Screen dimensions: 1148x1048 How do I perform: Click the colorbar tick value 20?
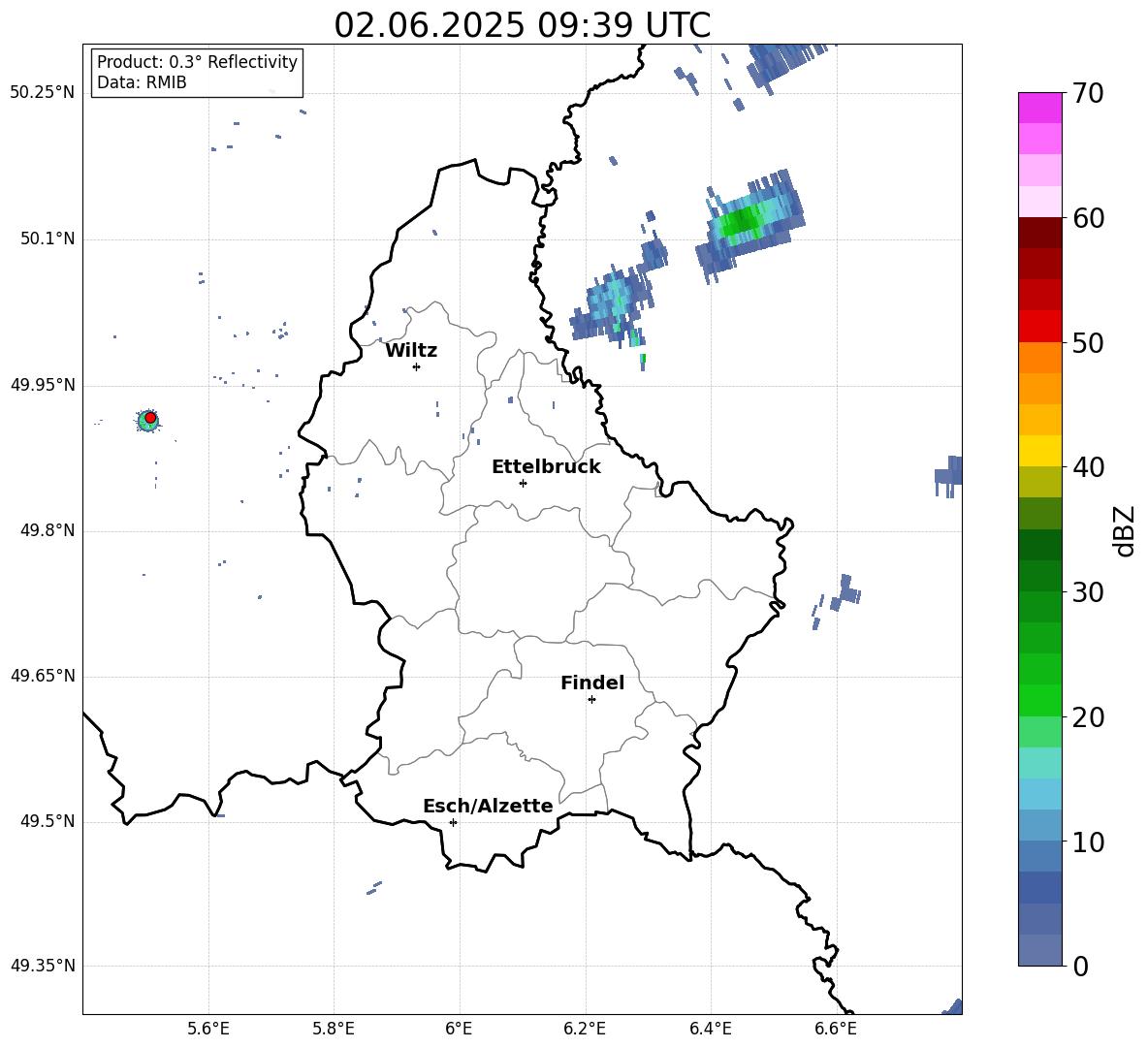click(1088, 717)
